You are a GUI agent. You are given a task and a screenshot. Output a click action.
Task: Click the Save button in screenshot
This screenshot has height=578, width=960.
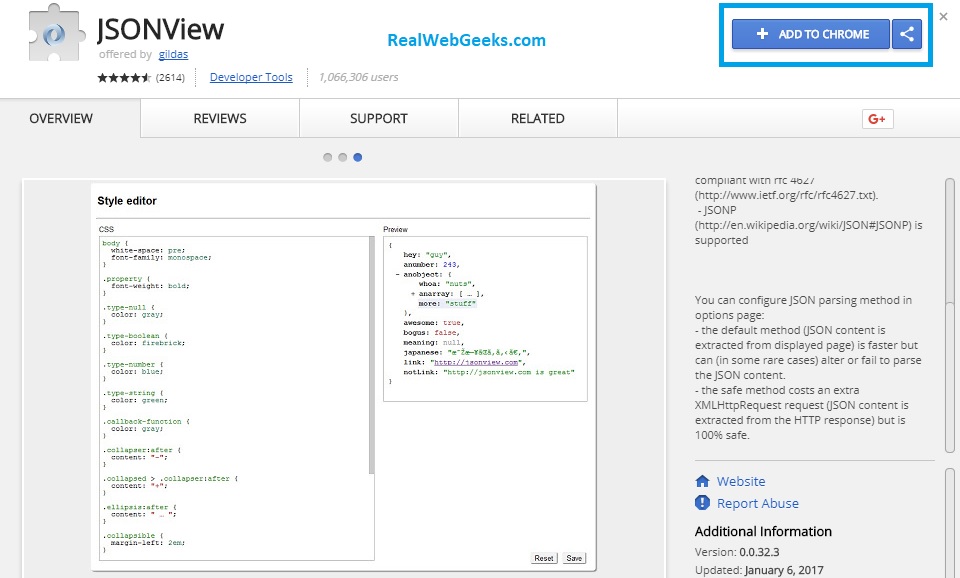point(574,558)
